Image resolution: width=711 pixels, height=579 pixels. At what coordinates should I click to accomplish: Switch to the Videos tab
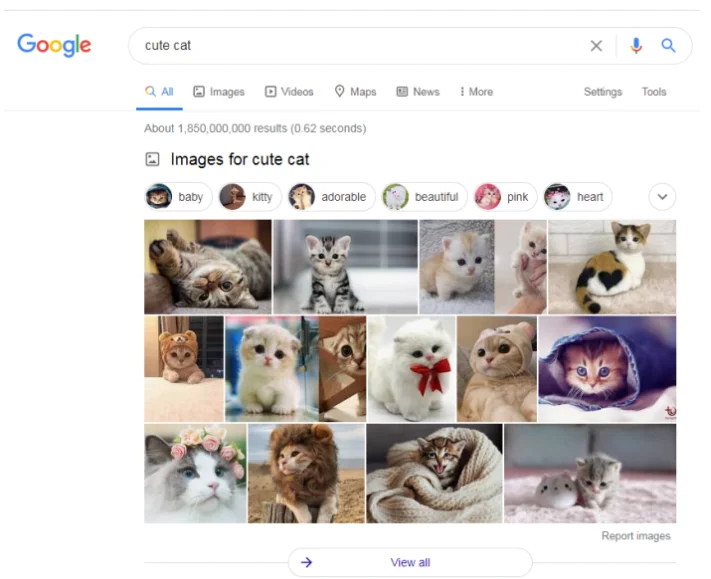(x=289, y=92)
